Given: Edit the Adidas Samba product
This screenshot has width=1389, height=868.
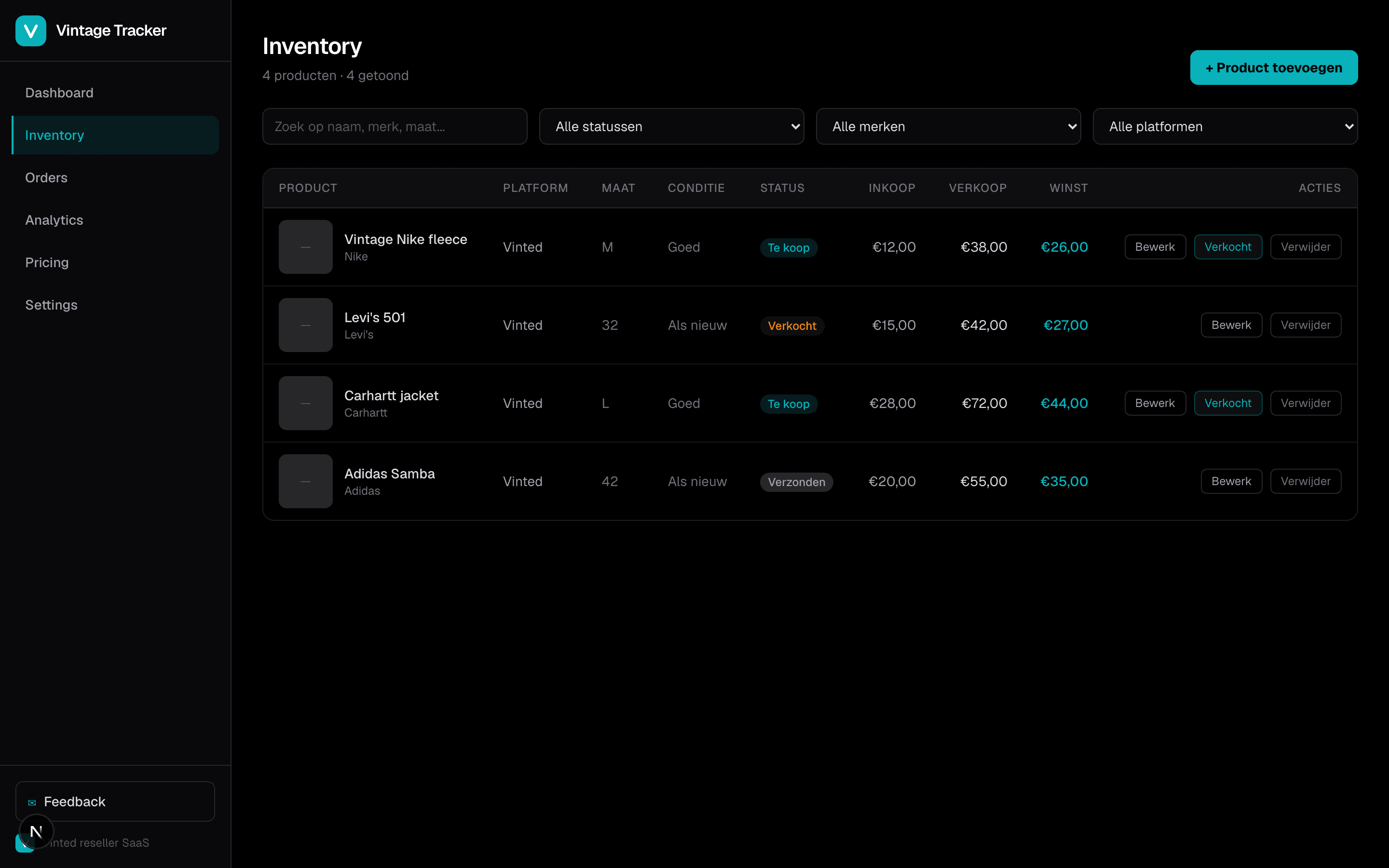Looking at the screenshot, I should click(1231, 481).
